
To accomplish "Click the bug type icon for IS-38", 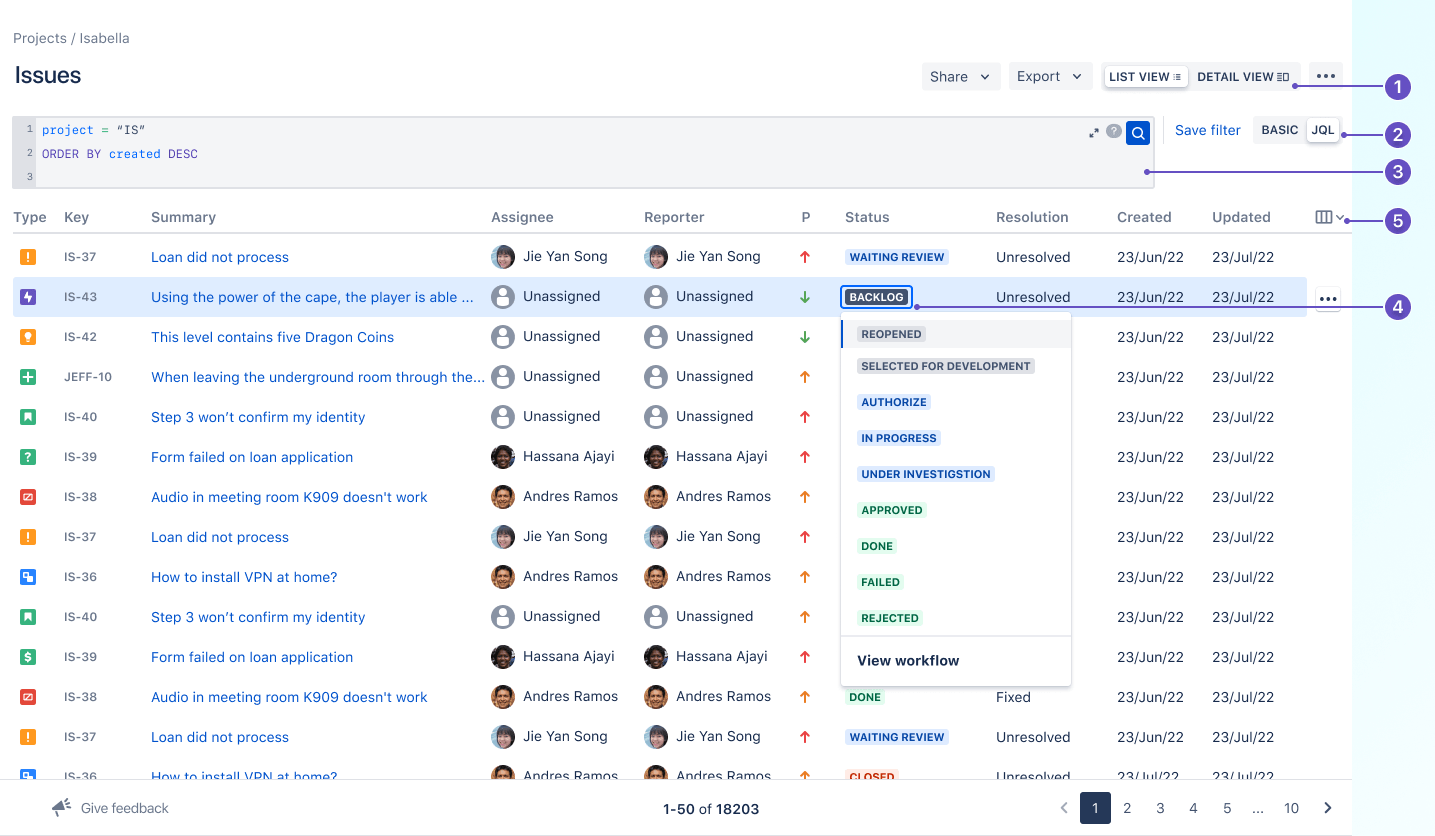I will (28, 497).
